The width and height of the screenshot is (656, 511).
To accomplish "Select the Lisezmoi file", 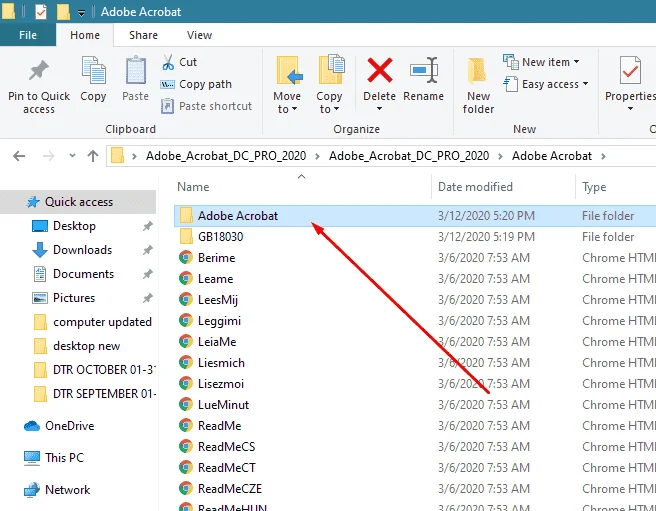I will tap(221, 384).
